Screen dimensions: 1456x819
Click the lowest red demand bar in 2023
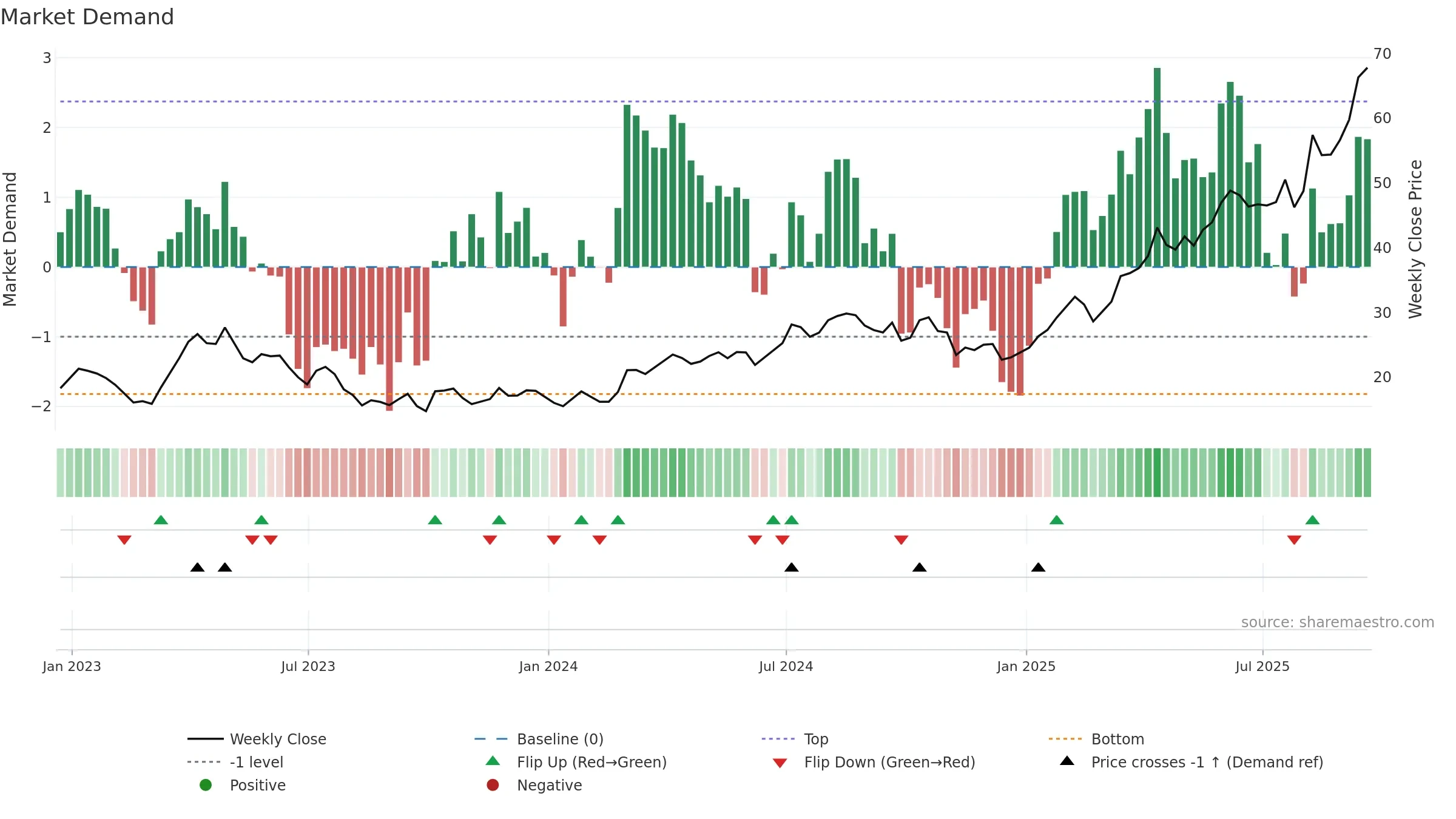(389, 339)
